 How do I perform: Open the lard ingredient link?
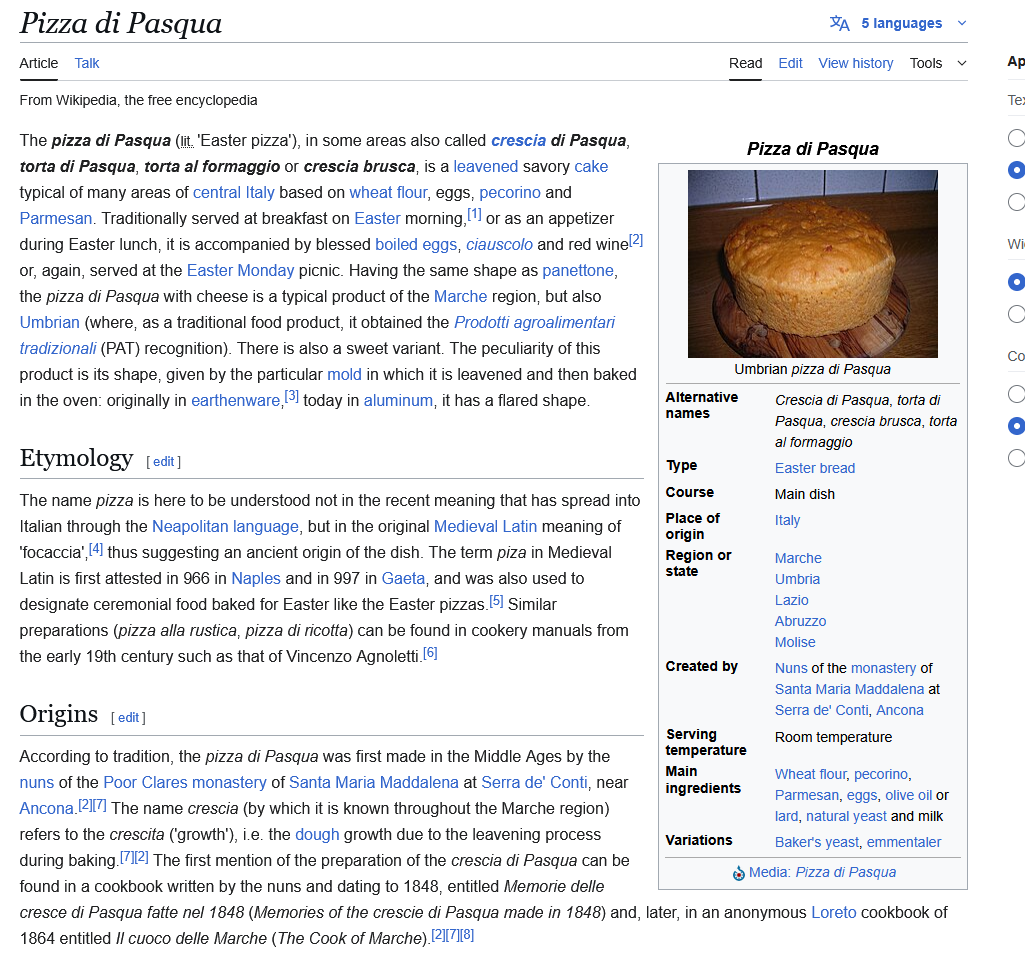point(786,816)
